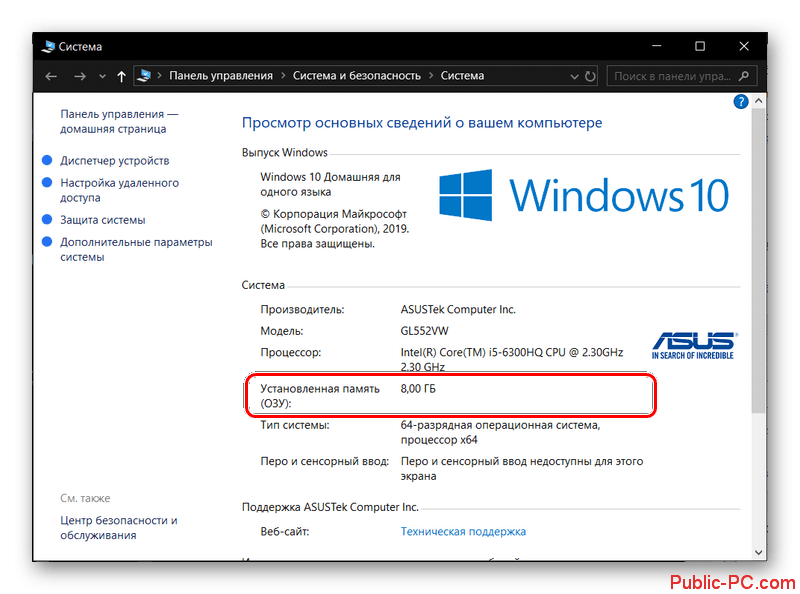Expand chevron after 'Система и безопасность' breadcrumb
The width and height of the screenshot is (800, 594).
431,76
